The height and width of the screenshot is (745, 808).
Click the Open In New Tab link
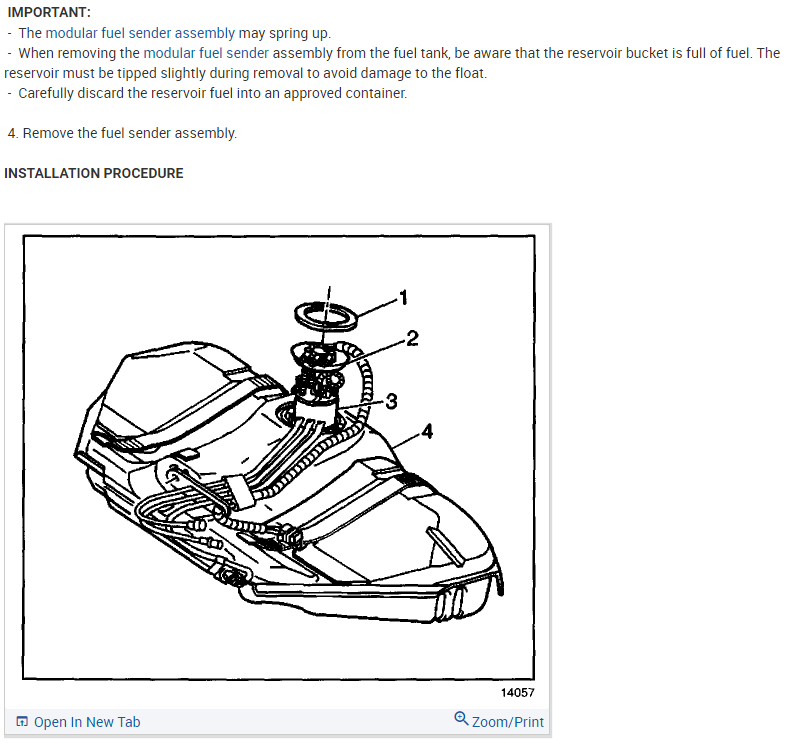[87, 722]
